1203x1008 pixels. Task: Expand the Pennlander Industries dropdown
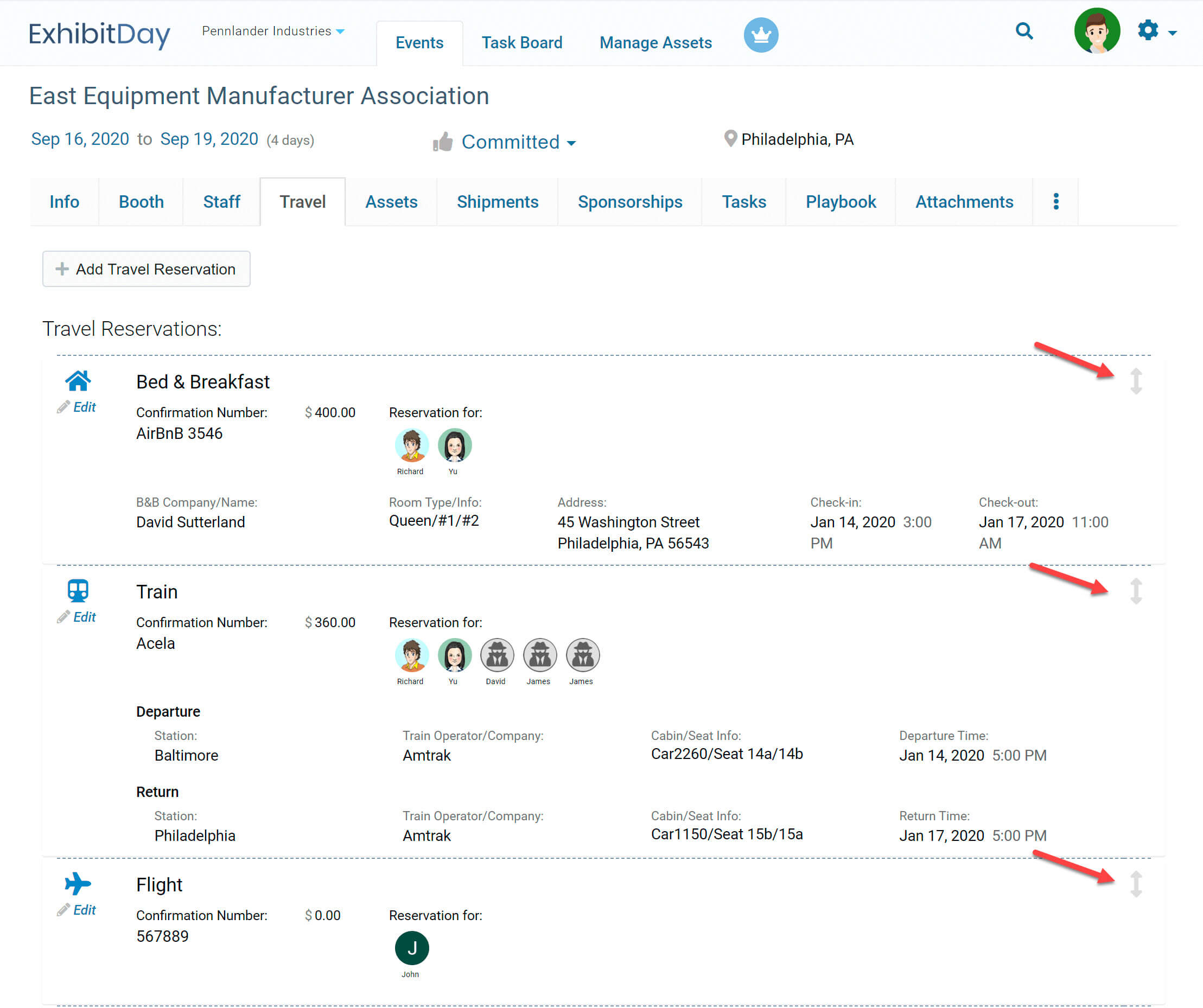(x=273, y=31)
